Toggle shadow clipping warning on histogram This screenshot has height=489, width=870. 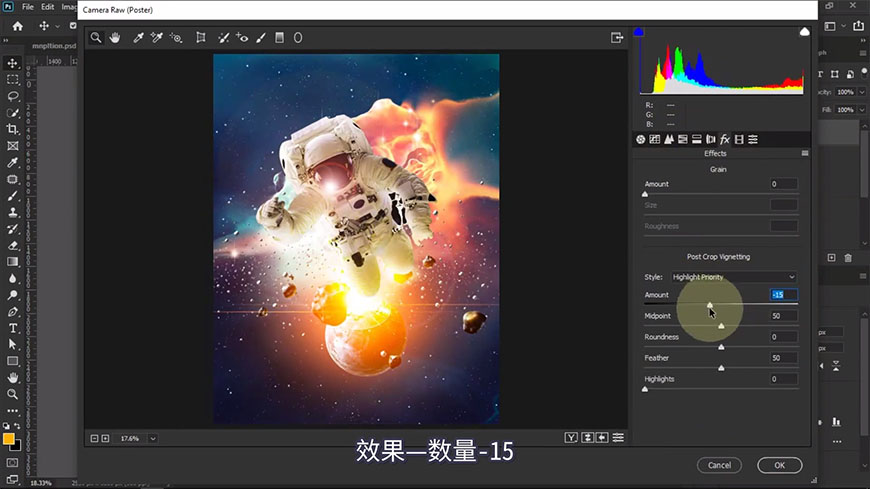click(639, 32)
